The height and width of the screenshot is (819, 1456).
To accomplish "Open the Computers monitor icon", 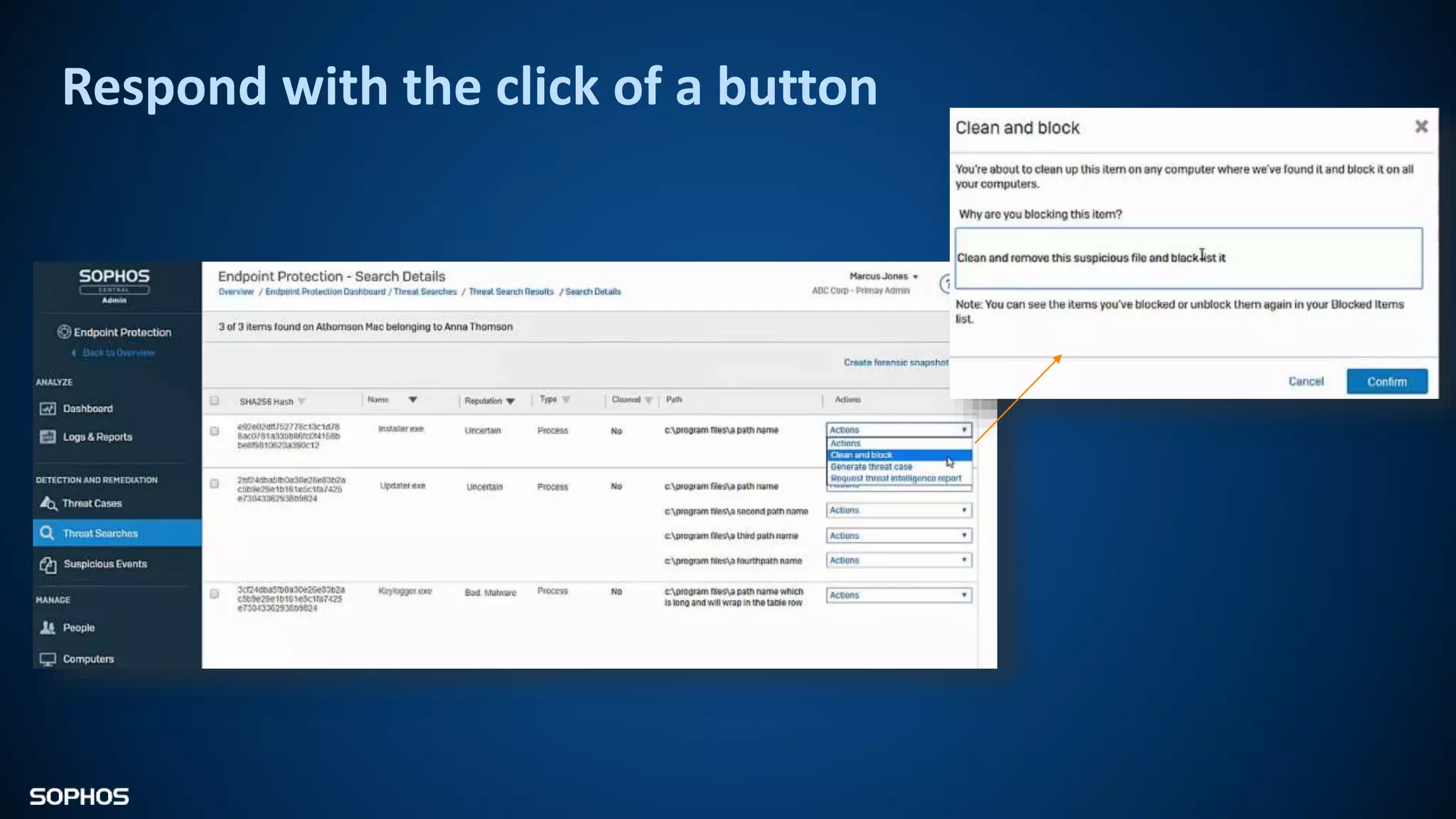I will point(48,659).
